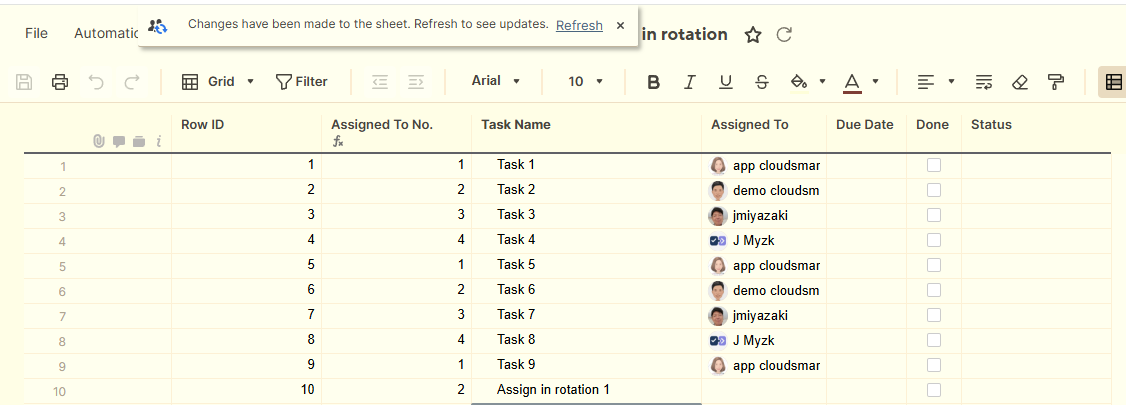1126x405 pixels.
Task: Star this sheet as favorite
Action: coord(753,35)
